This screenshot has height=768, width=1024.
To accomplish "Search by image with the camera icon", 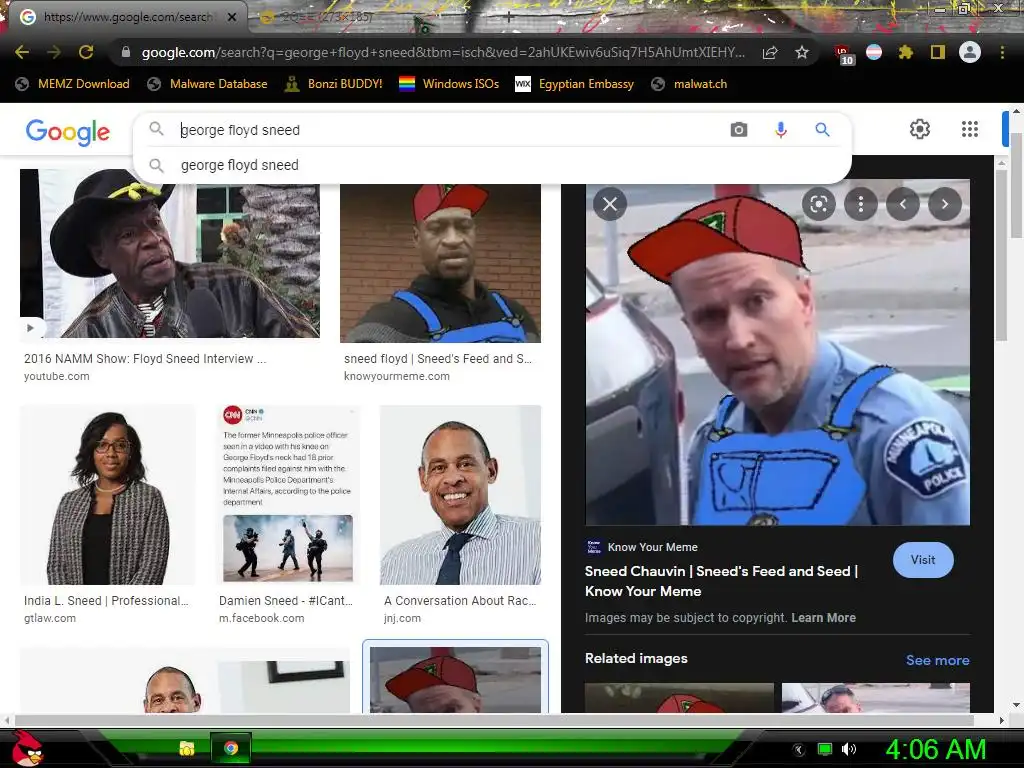I will [x=739, y=129].
